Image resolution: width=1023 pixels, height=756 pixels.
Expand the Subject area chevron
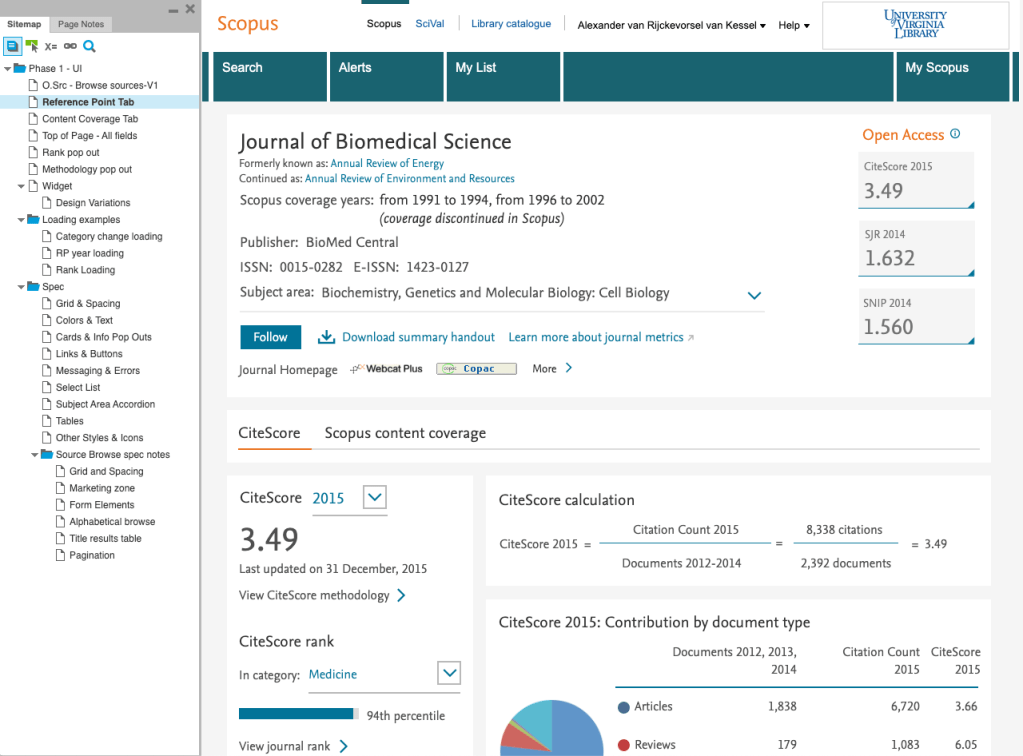click(x=754, y=295)
